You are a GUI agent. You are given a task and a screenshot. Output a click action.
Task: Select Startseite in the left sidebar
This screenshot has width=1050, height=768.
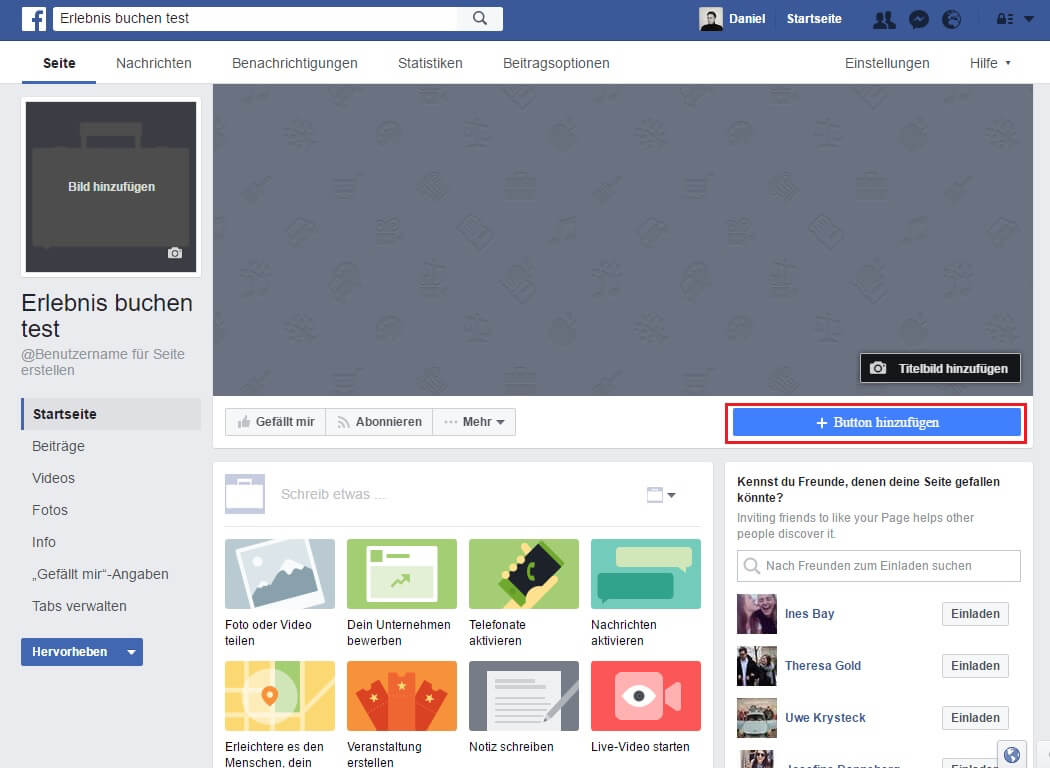pyautogui.click(x=111, y=414)
